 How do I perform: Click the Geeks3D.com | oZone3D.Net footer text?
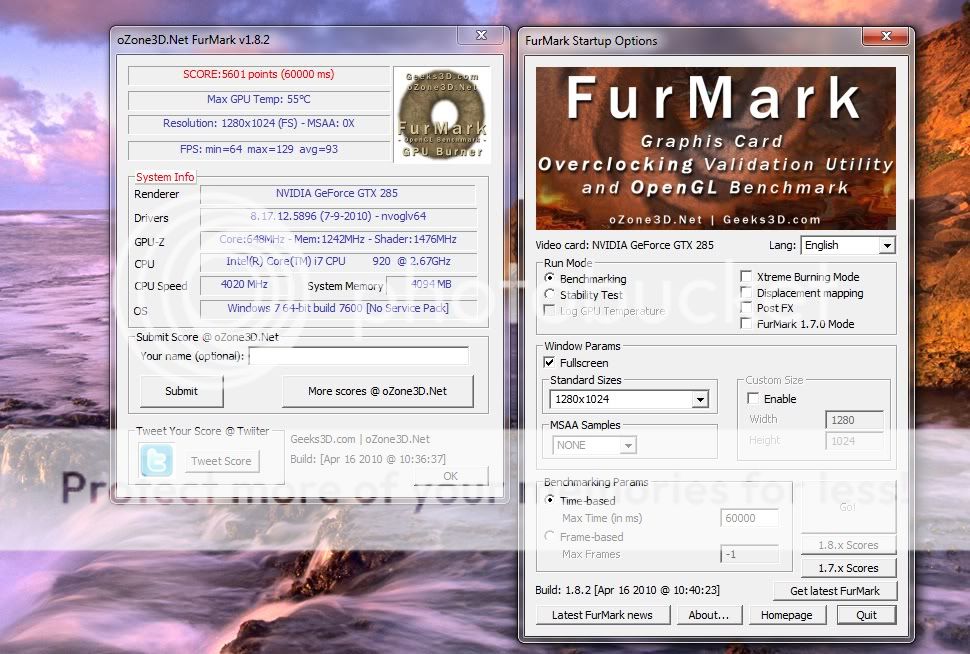click(x=360, y=439)
